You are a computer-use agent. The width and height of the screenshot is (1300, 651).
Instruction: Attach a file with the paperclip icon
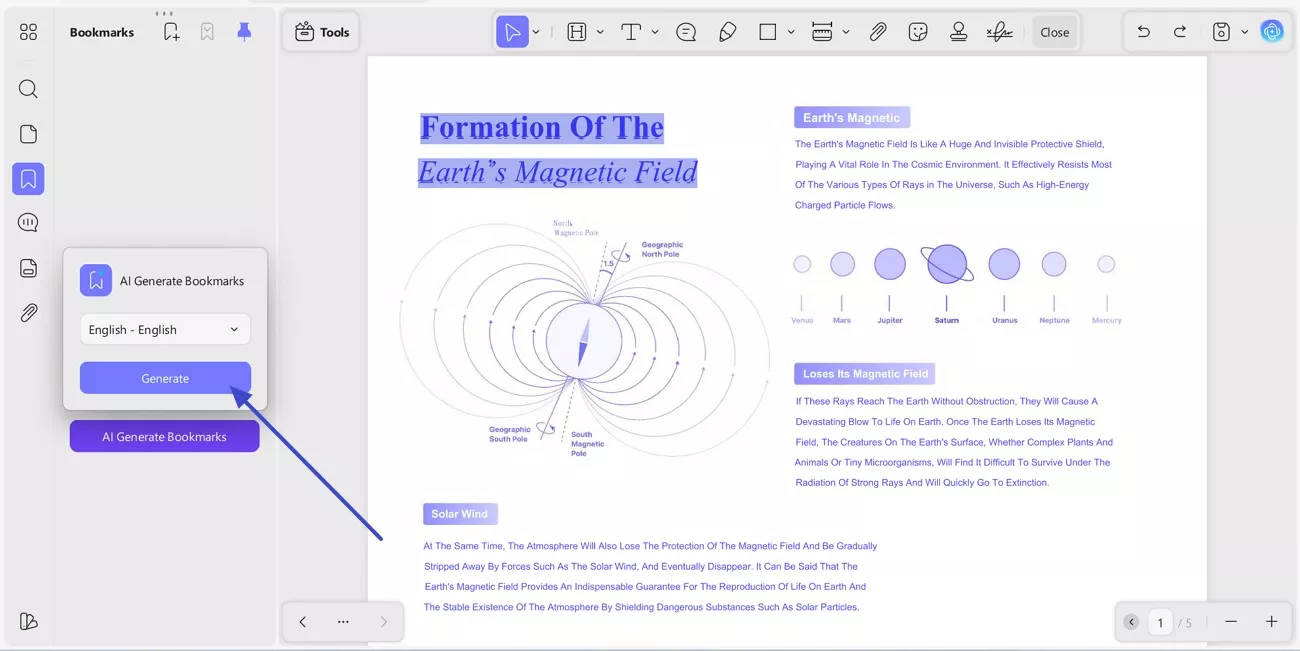pyautogui.click(x=878, y=31)
